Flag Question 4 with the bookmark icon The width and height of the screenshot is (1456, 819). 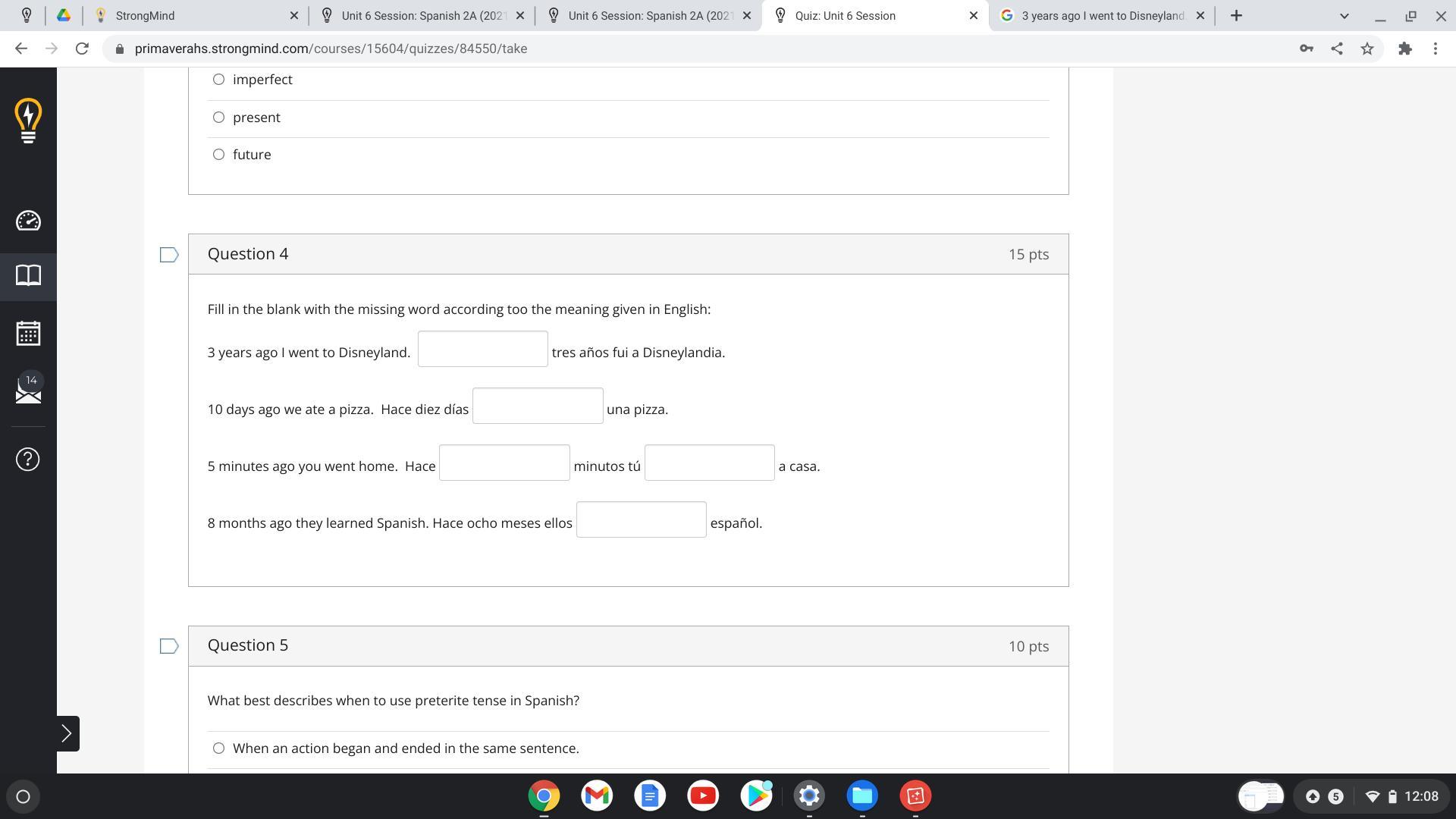pos(169,255)
